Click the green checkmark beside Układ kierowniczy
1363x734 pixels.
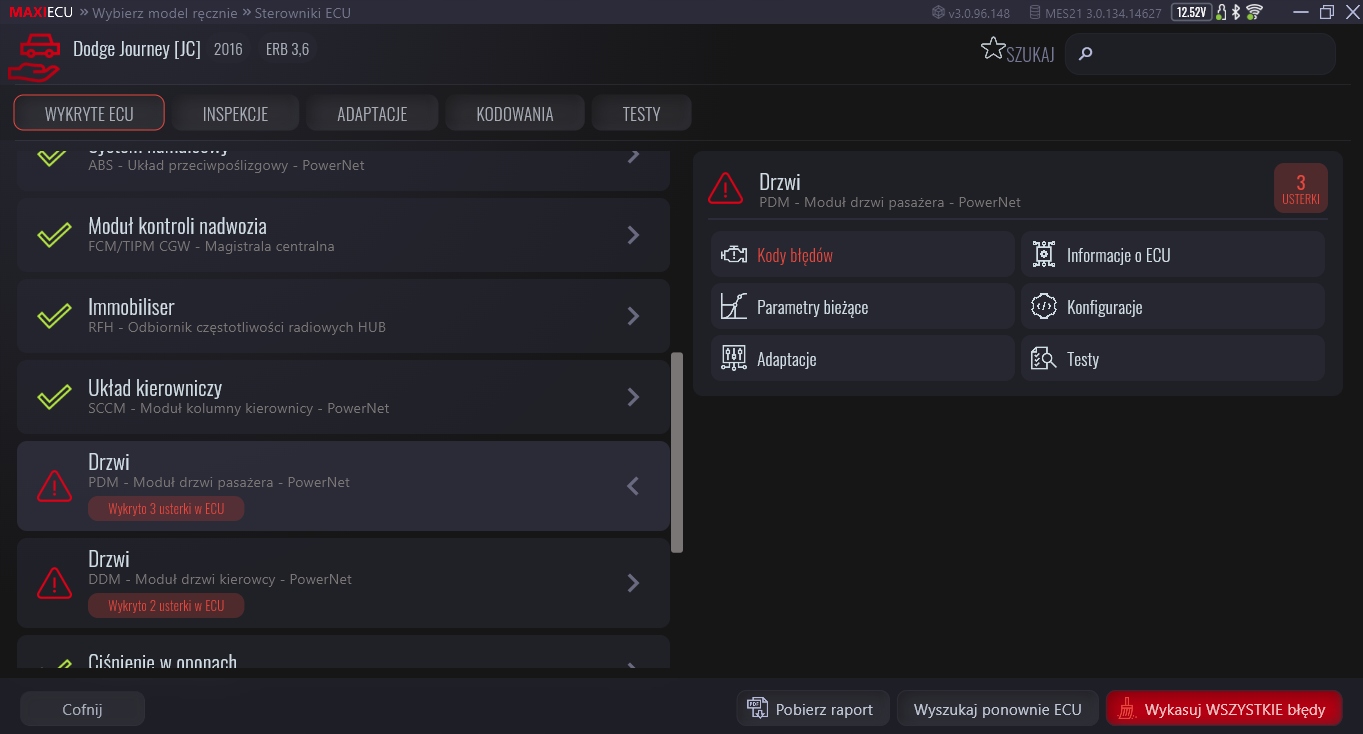pyautogui.click(x=54, y=397)
